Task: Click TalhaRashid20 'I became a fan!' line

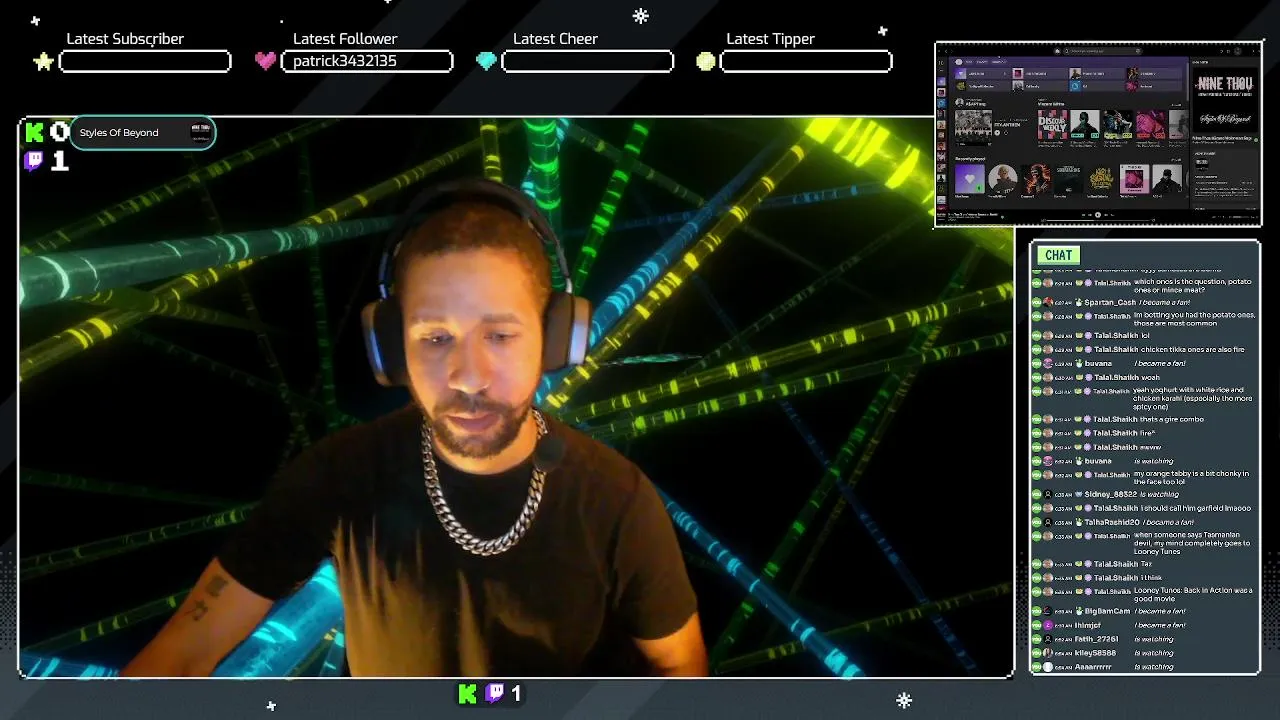Action: (1143, 522)
